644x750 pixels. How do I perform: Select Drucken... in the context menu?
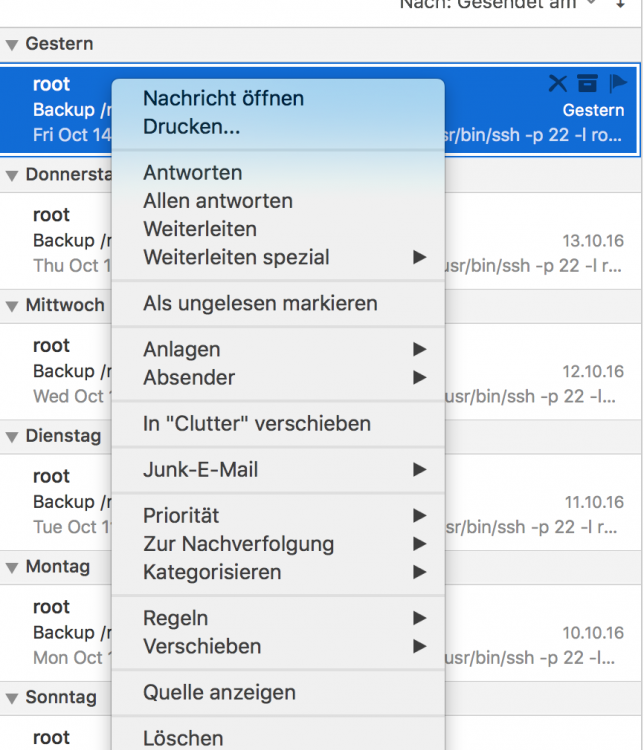click(x=278, y=127)
